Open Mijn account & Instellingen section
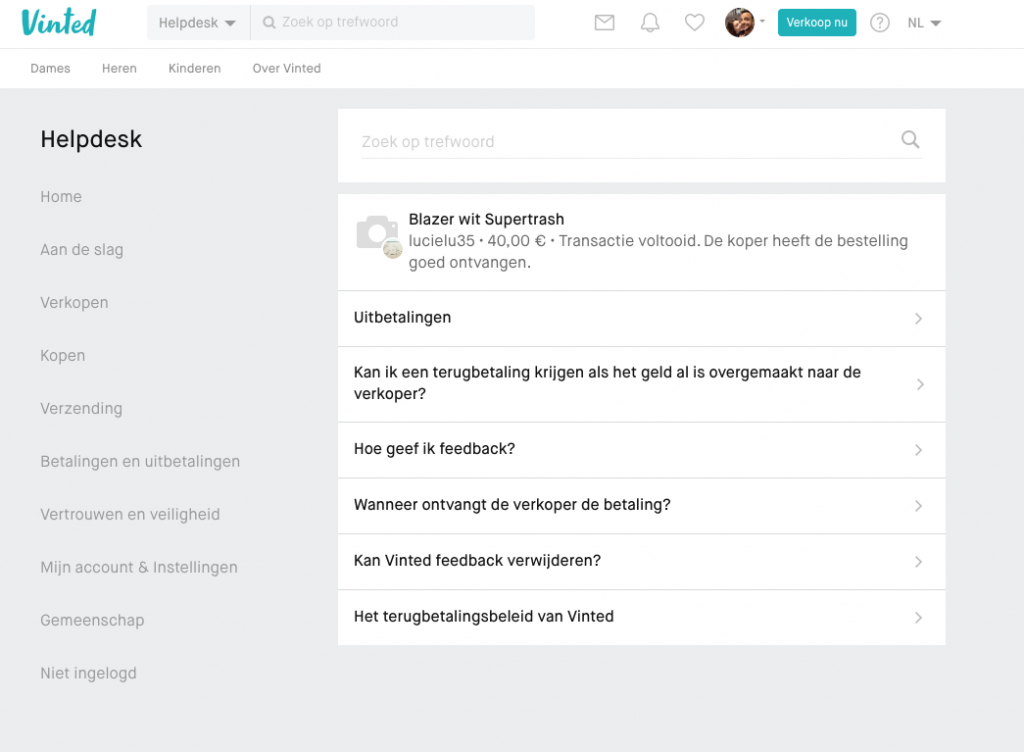The width and height of the screenshot is (1024, 752). [138, 567]
